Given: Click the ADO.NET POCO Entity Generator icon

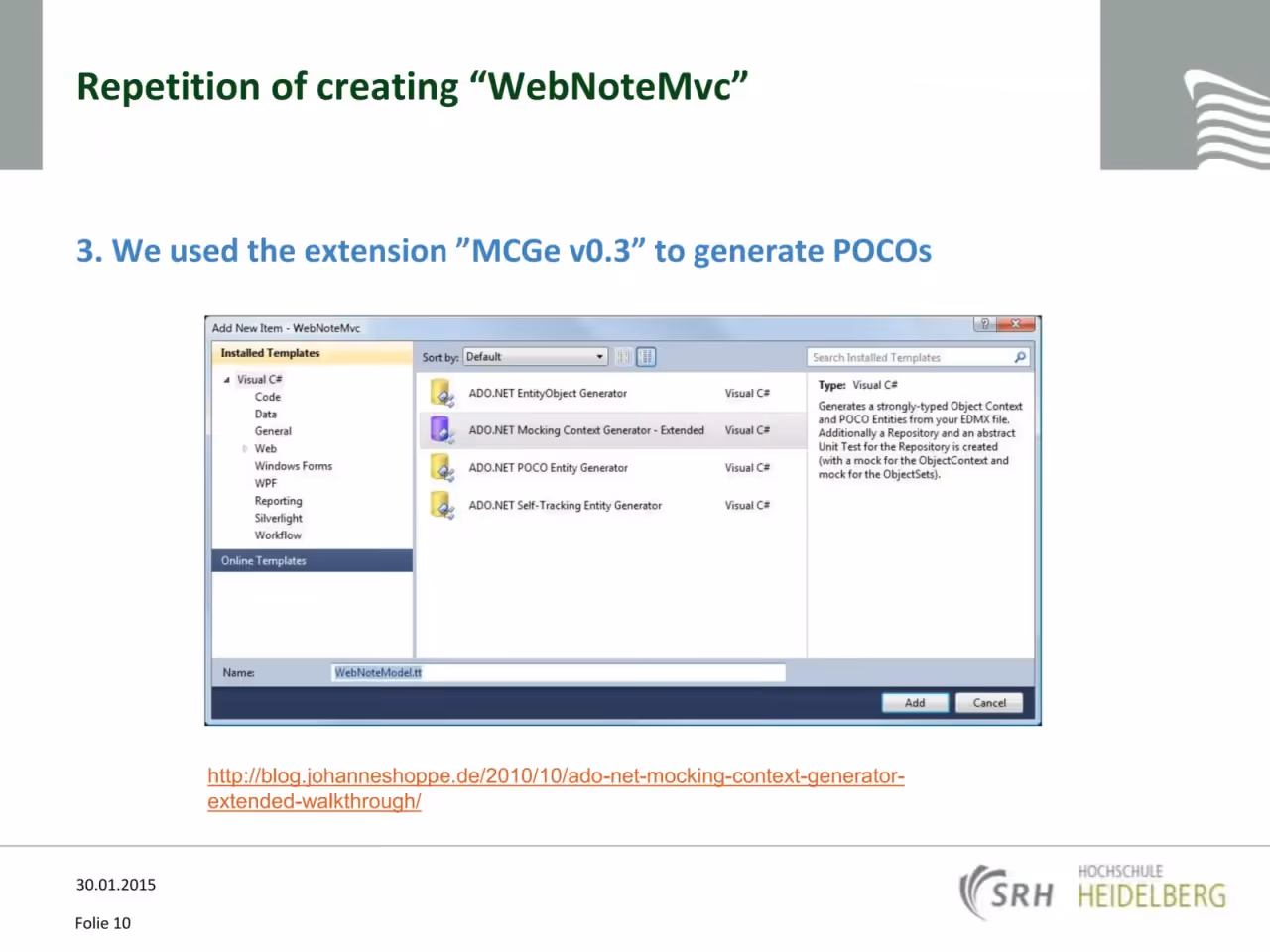Looking at the screenshot, I should 443,468.
